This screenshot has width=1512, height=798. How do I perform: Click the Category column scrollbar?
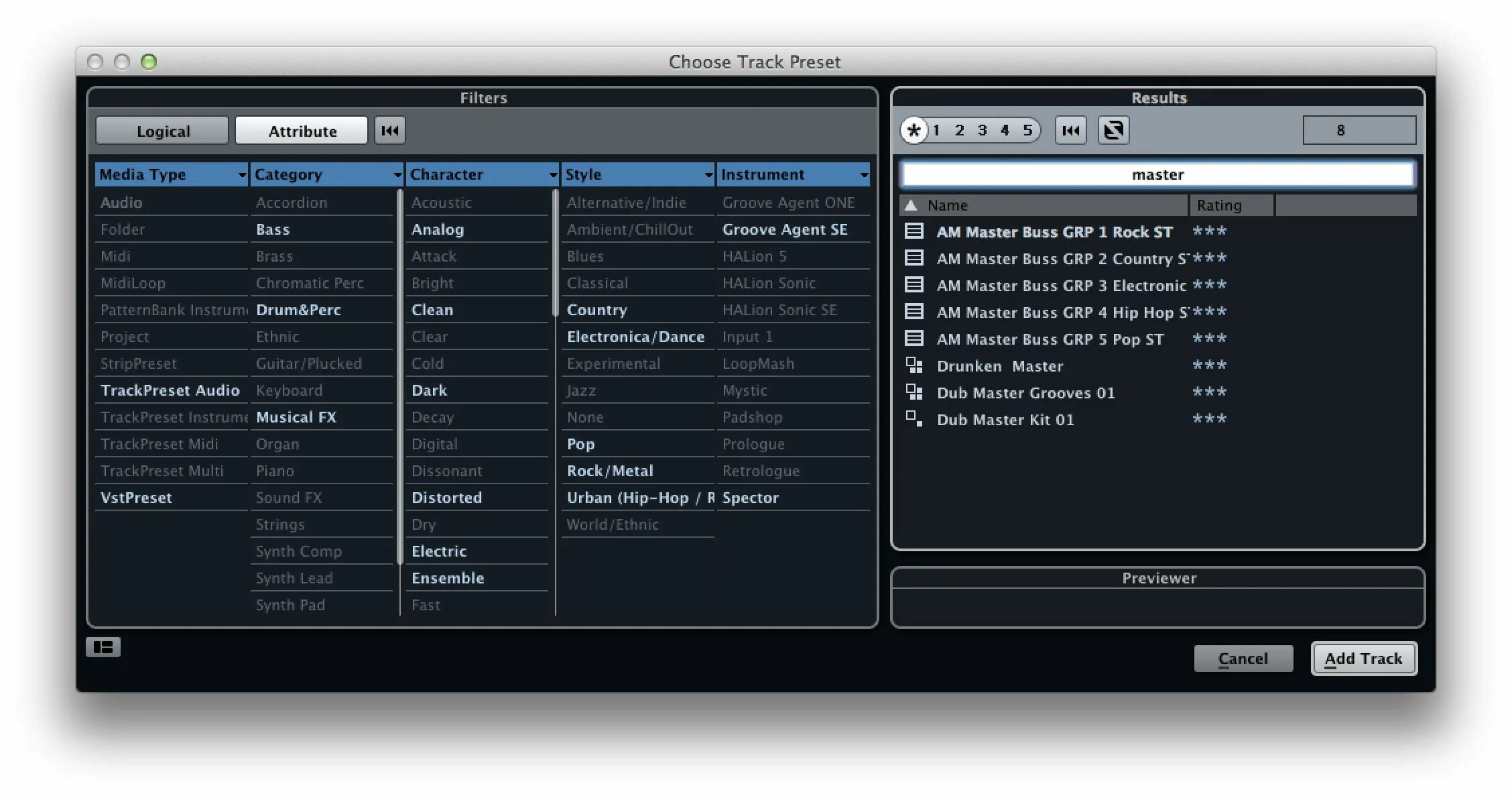coord(400,376)
